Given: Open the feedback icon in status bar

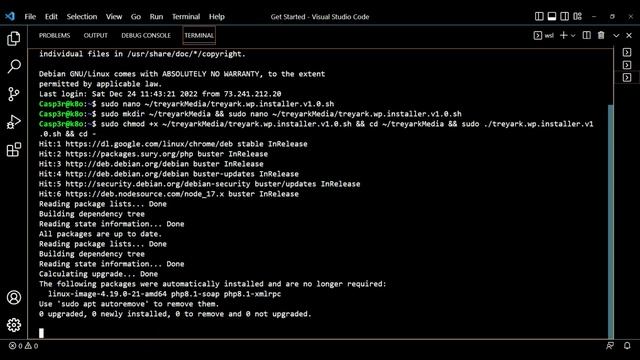Looking at the screenshot, I should pos(610,346).
